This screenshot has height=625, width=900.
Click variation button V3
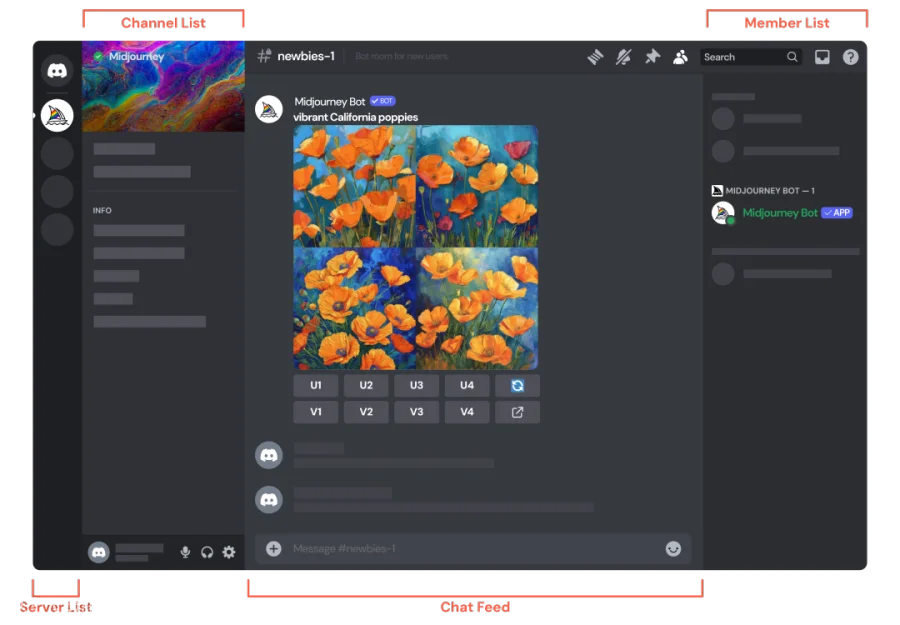pos(417,412)
